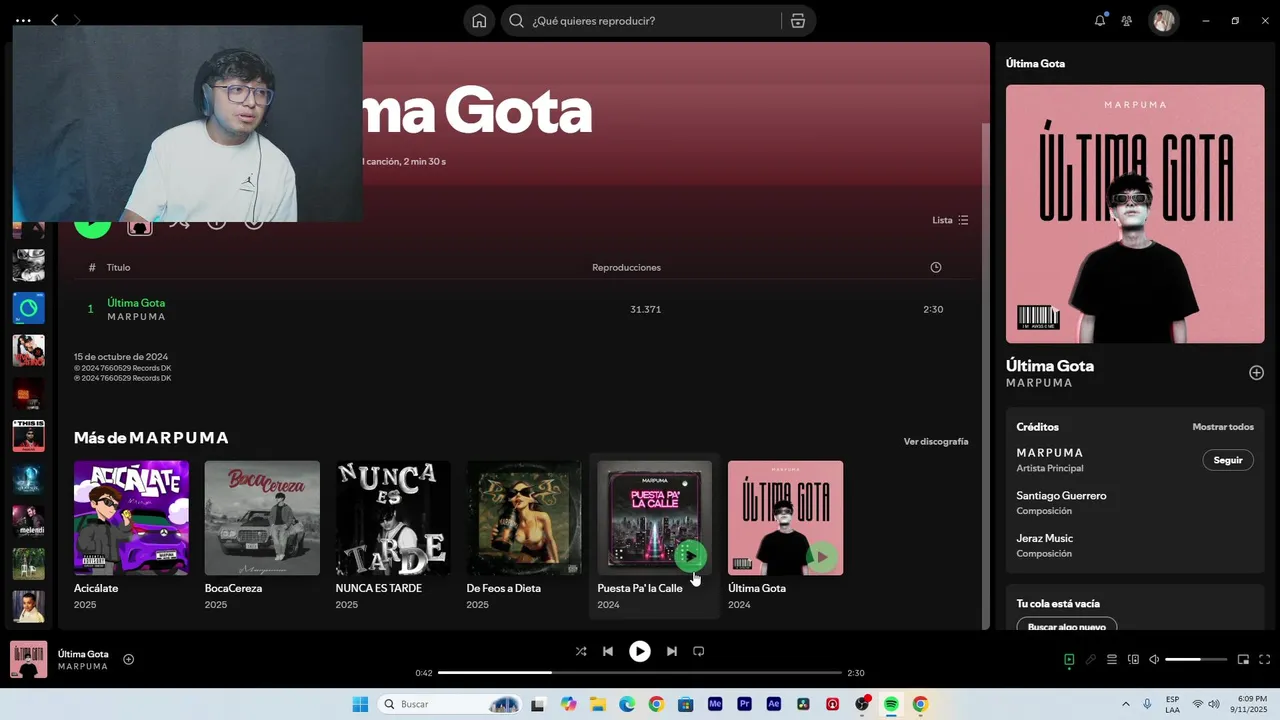This screenshot has height=720, width=1280.
Task: Open the queue icon
Action: (x=1112, y=659)
